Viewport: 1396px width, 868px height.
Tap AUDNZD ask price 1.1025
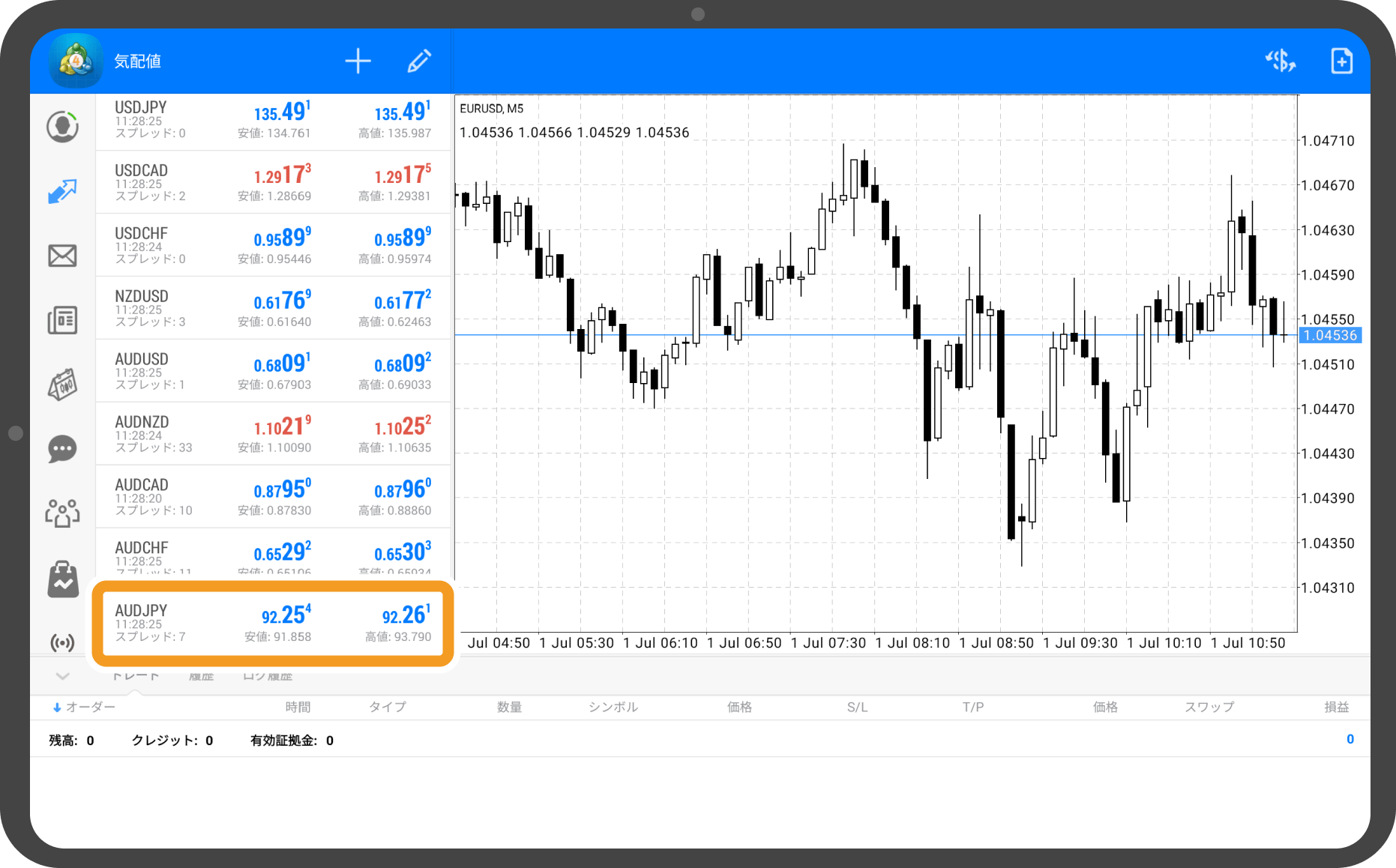[x=403, y=427]
